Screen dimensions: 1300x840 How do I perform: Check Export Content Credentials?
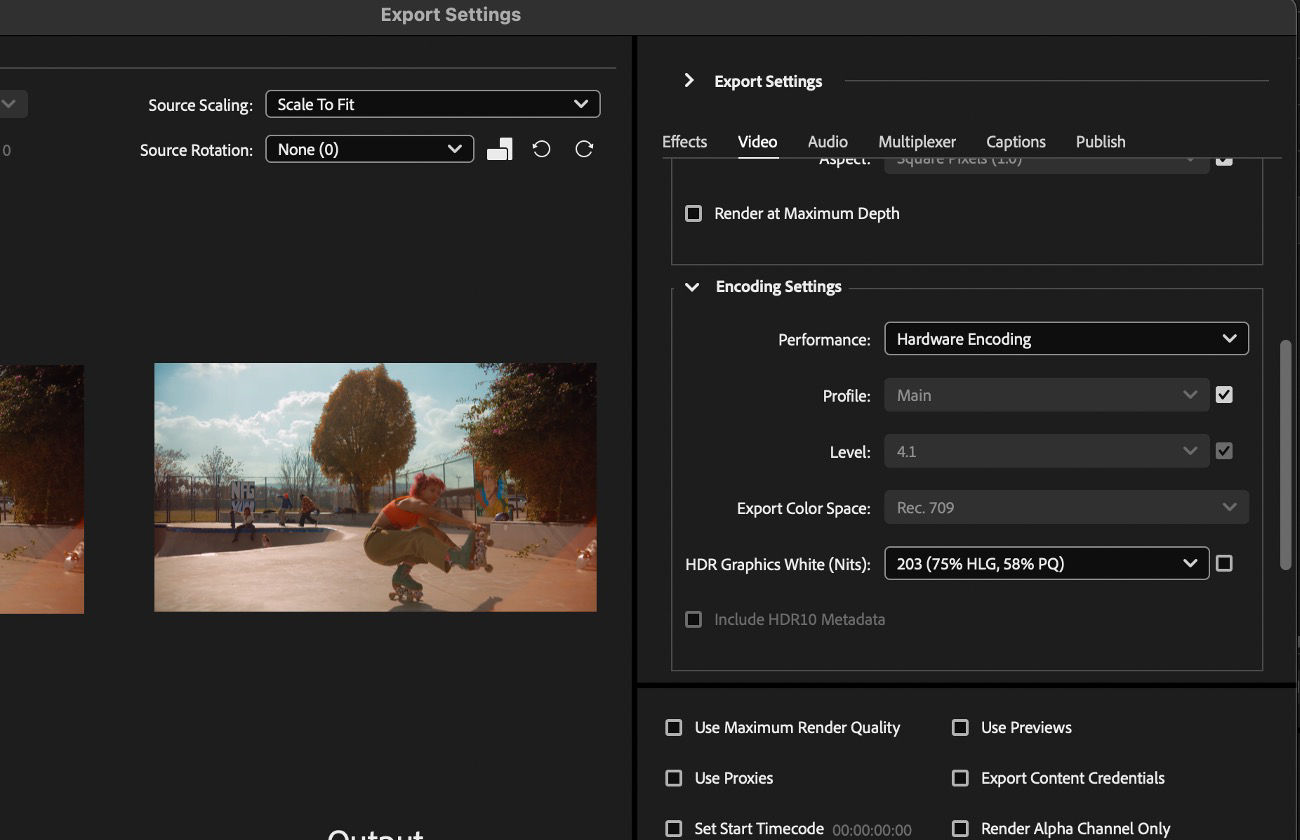point(960,777)
